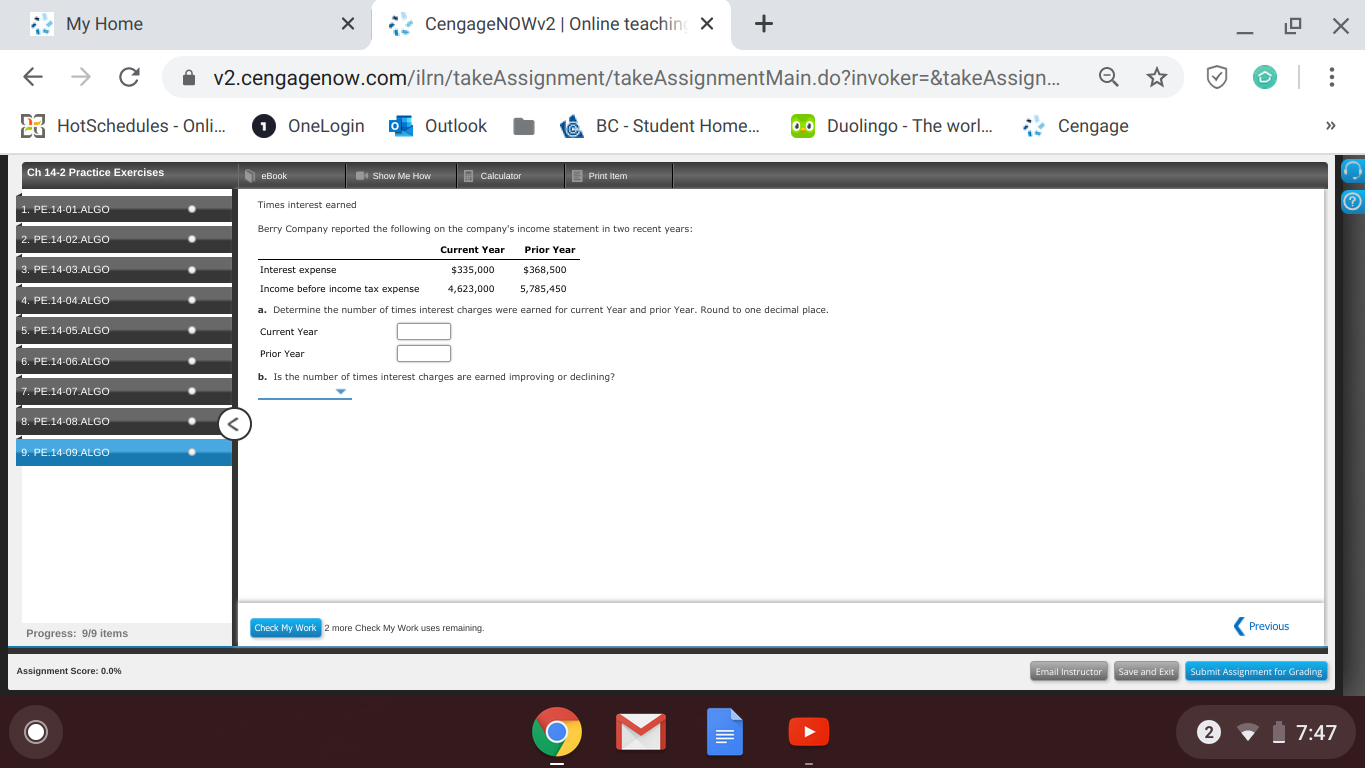The image size is (1365, 768).
Task: Click the Current Year answer input box
Action: click(x=423, y=331)
